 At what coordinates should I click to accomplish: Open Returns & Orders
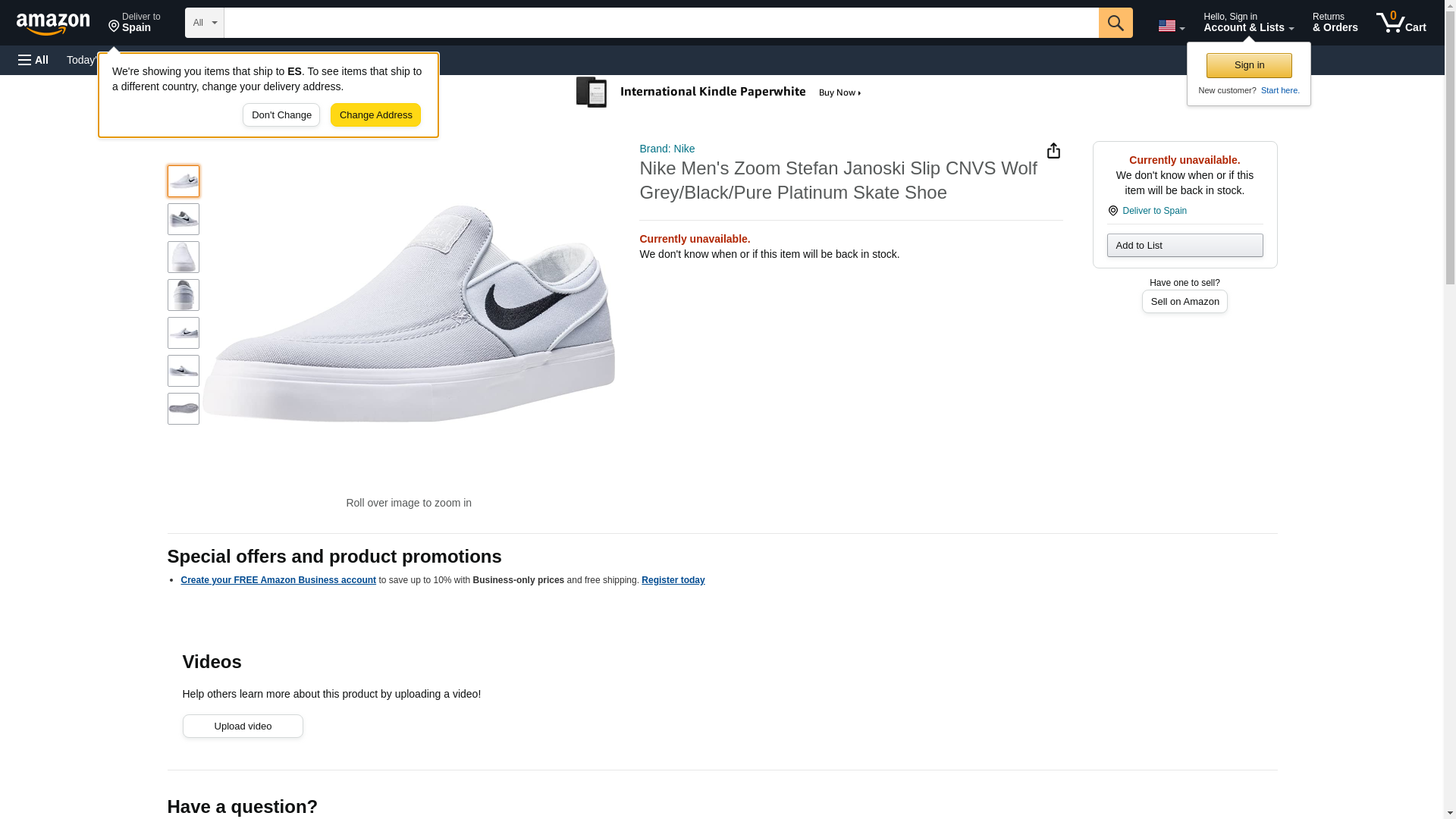pyautogui.click(x=1335, y=23)
